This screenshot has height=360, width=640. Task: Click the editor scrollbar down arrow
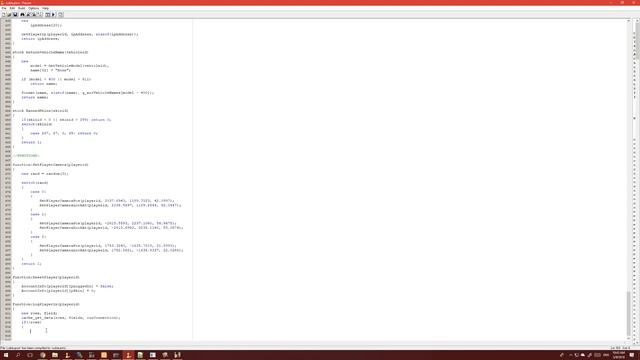[x=629, y=338]
